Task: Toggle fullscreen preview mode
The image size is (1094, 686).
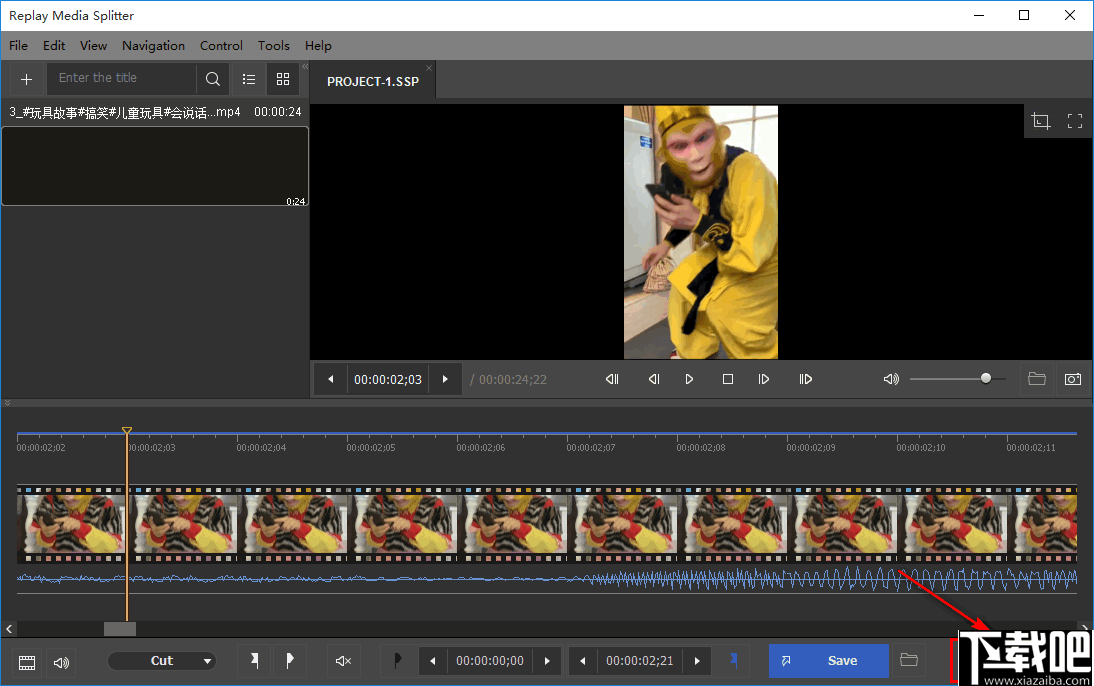Action: 1074,121
